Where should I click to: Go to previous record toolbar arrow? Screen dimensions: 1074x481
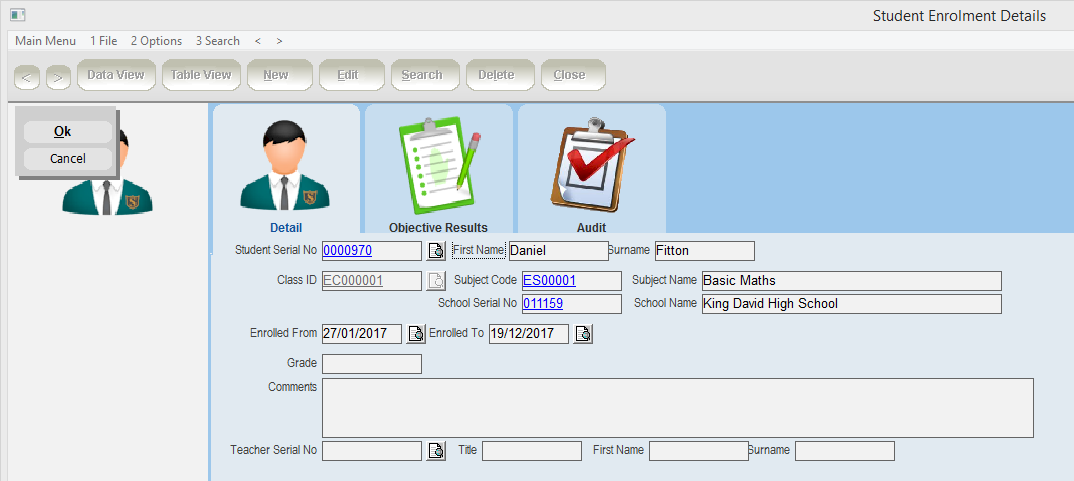pyautogui.click(x=27, y=77)
